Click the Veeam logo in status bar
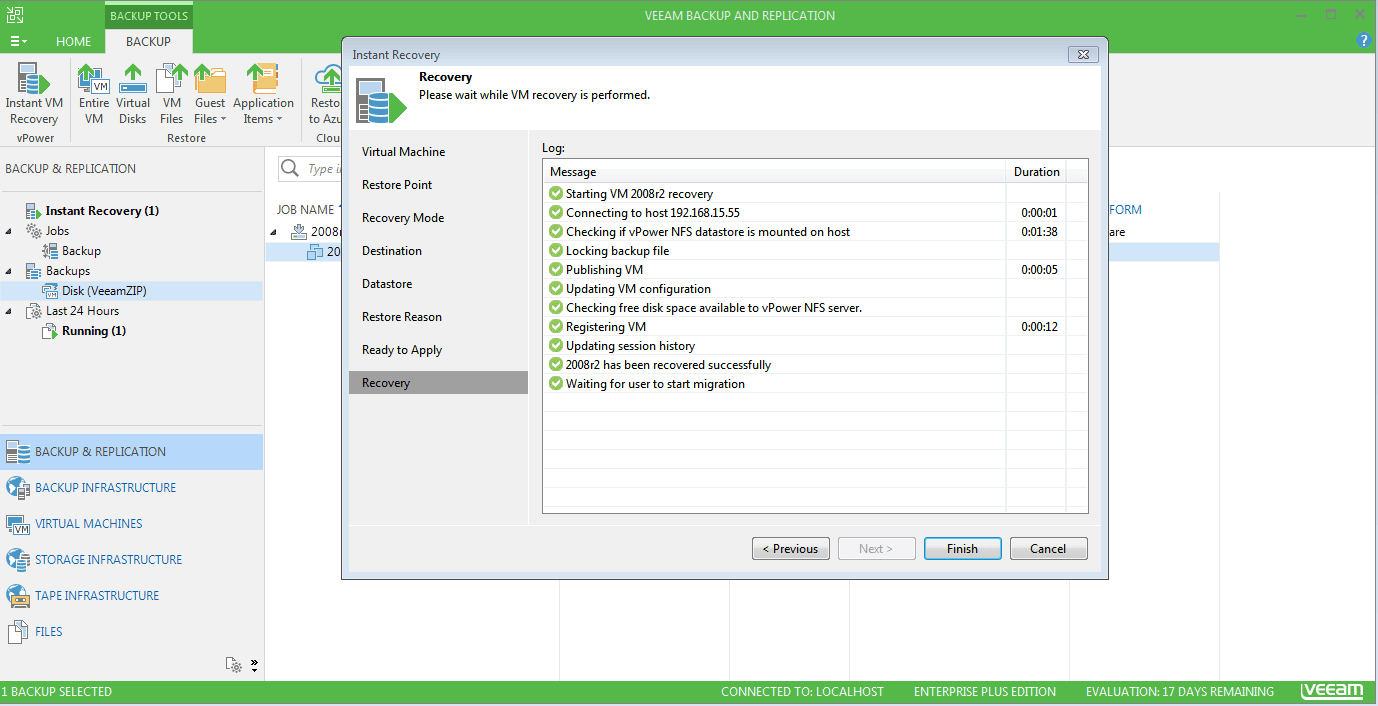 (1332, 692)
